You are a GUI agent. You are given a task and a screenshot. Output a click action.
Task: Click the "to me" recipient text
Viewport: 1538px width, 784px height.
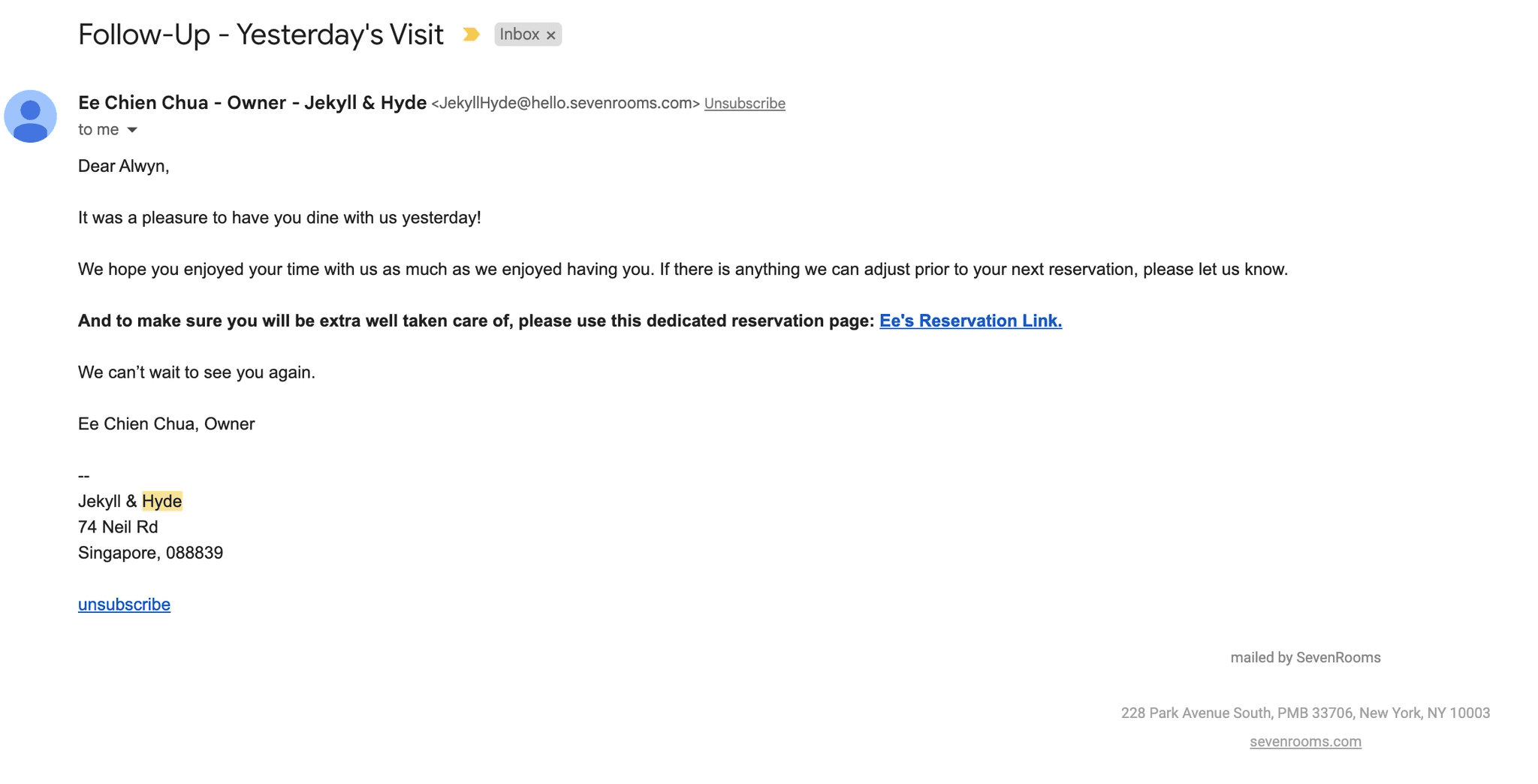98,130
